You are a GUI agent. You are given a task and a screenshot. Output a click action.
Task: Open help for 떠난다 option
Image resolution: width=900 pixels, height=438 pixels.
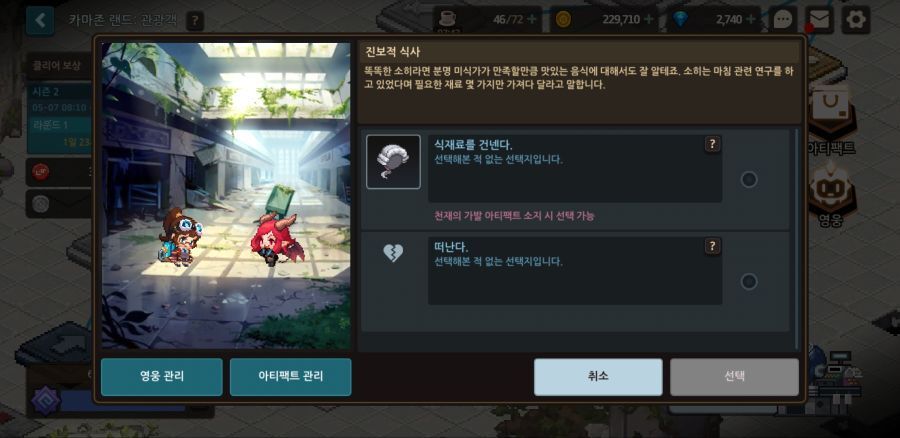[712, 246]
